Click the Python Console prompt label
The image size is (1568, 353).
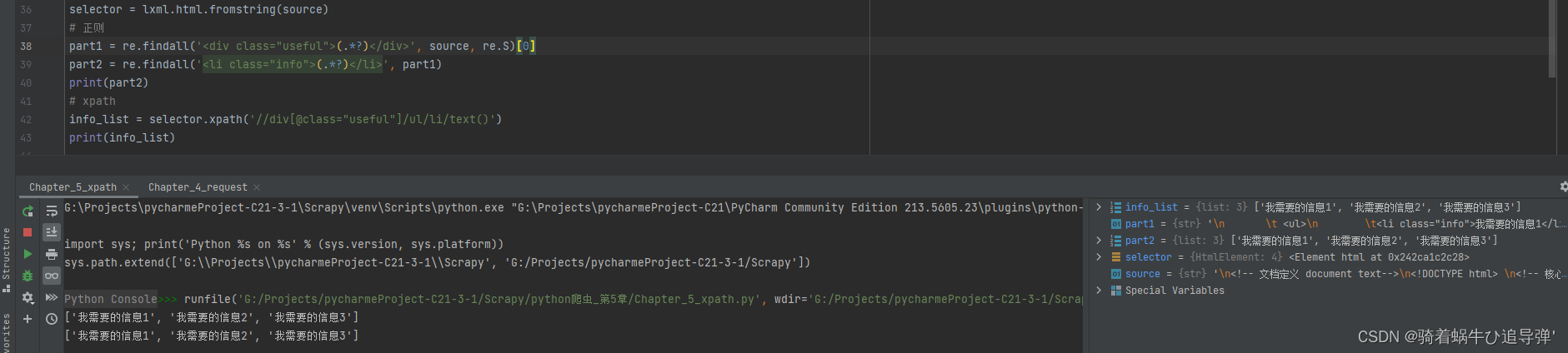pyautogui.click(x=111, y=299)
